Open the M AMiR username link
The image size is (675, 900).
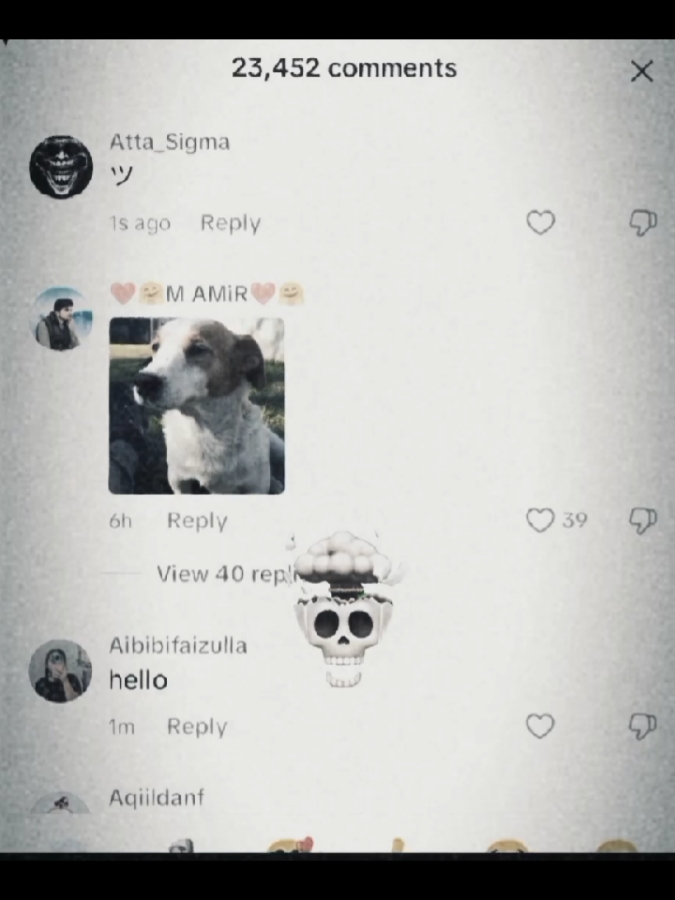tap(207, 294)
